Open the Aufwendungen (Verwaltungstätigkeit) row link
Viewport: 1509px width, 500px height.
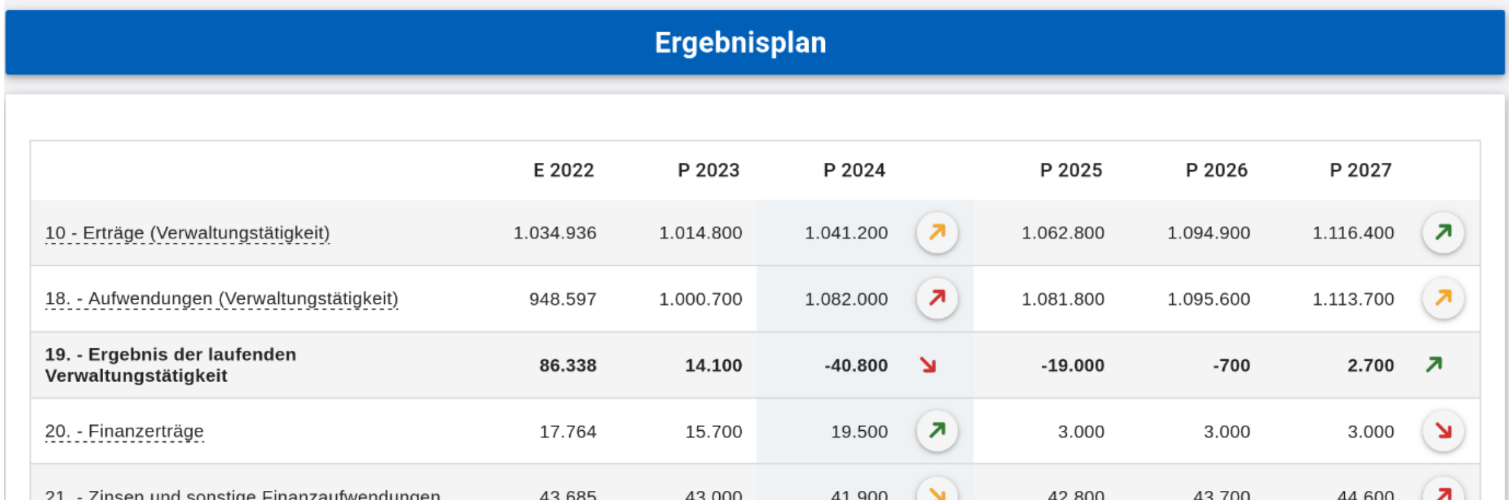point(221,299)
